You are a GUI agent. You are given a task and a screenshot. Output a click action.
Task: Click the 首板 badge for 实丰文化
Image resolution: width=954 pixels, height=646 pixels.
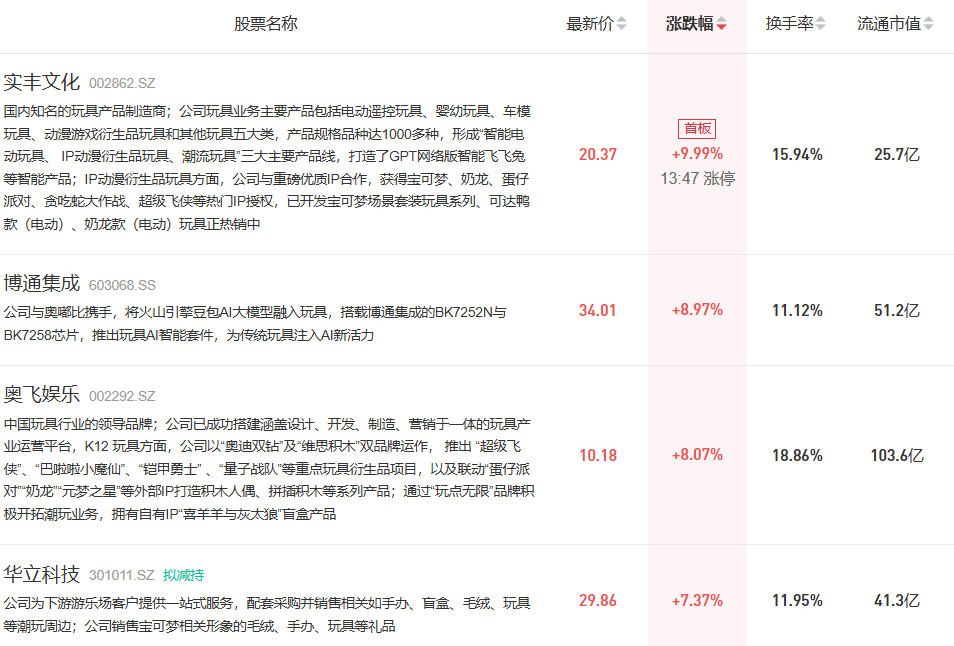pyautogui.click(x=697, y=128)
